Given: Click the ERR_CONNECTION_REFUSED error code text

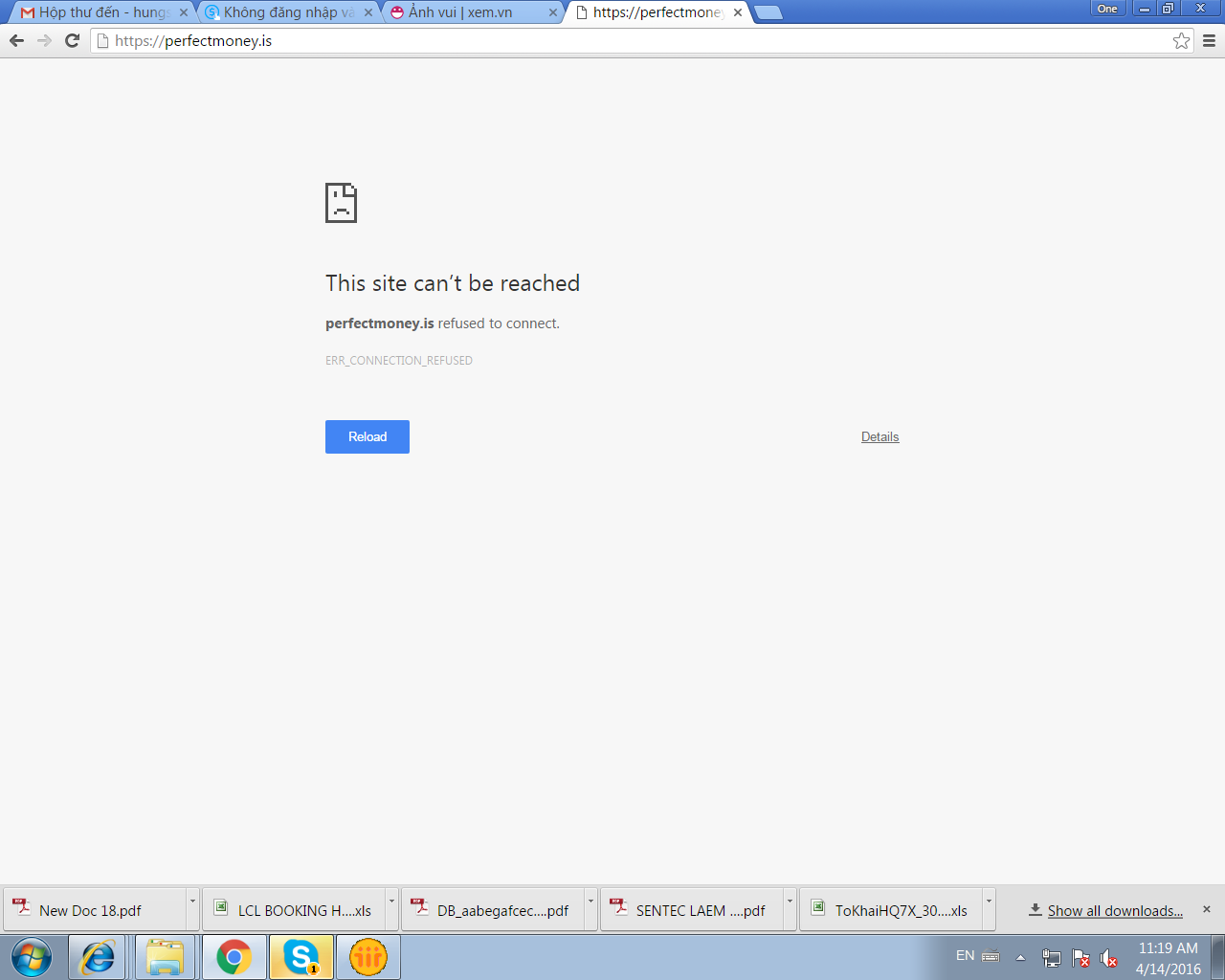Looking at the screenshot, I should (399, 361).
